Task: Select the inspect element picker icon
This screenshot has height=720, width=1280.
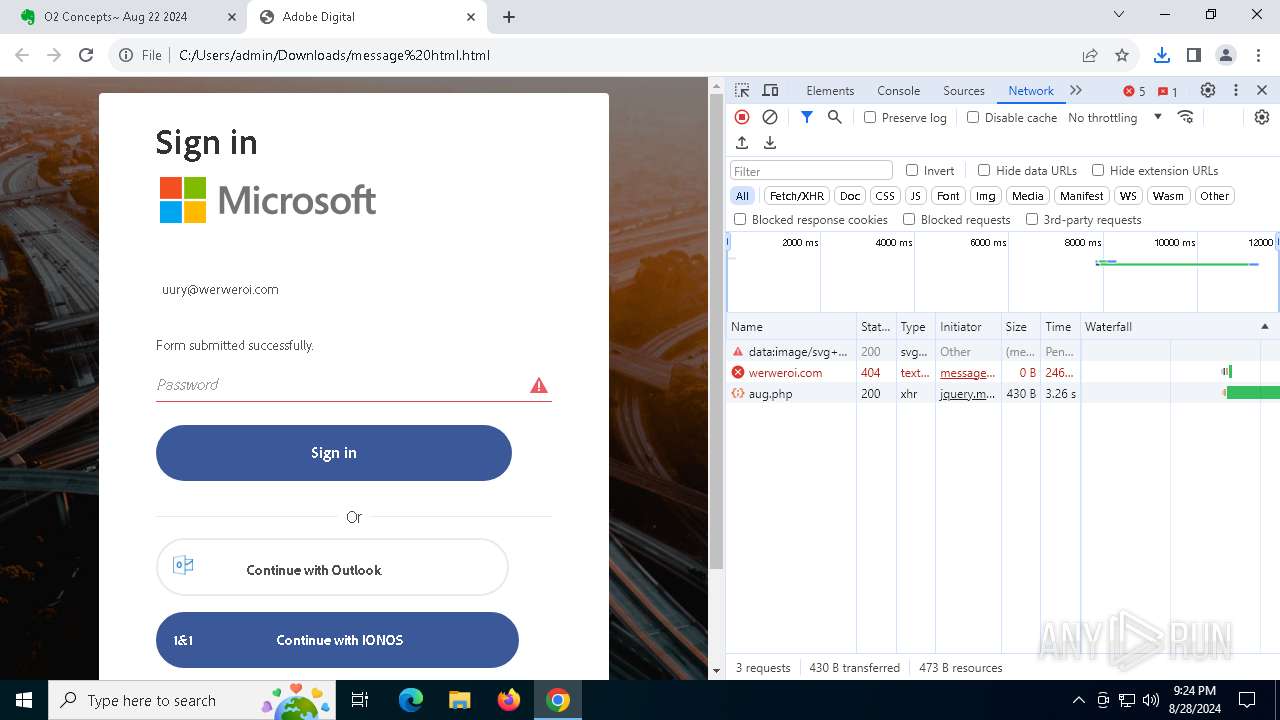Action: tap(742, 90)
